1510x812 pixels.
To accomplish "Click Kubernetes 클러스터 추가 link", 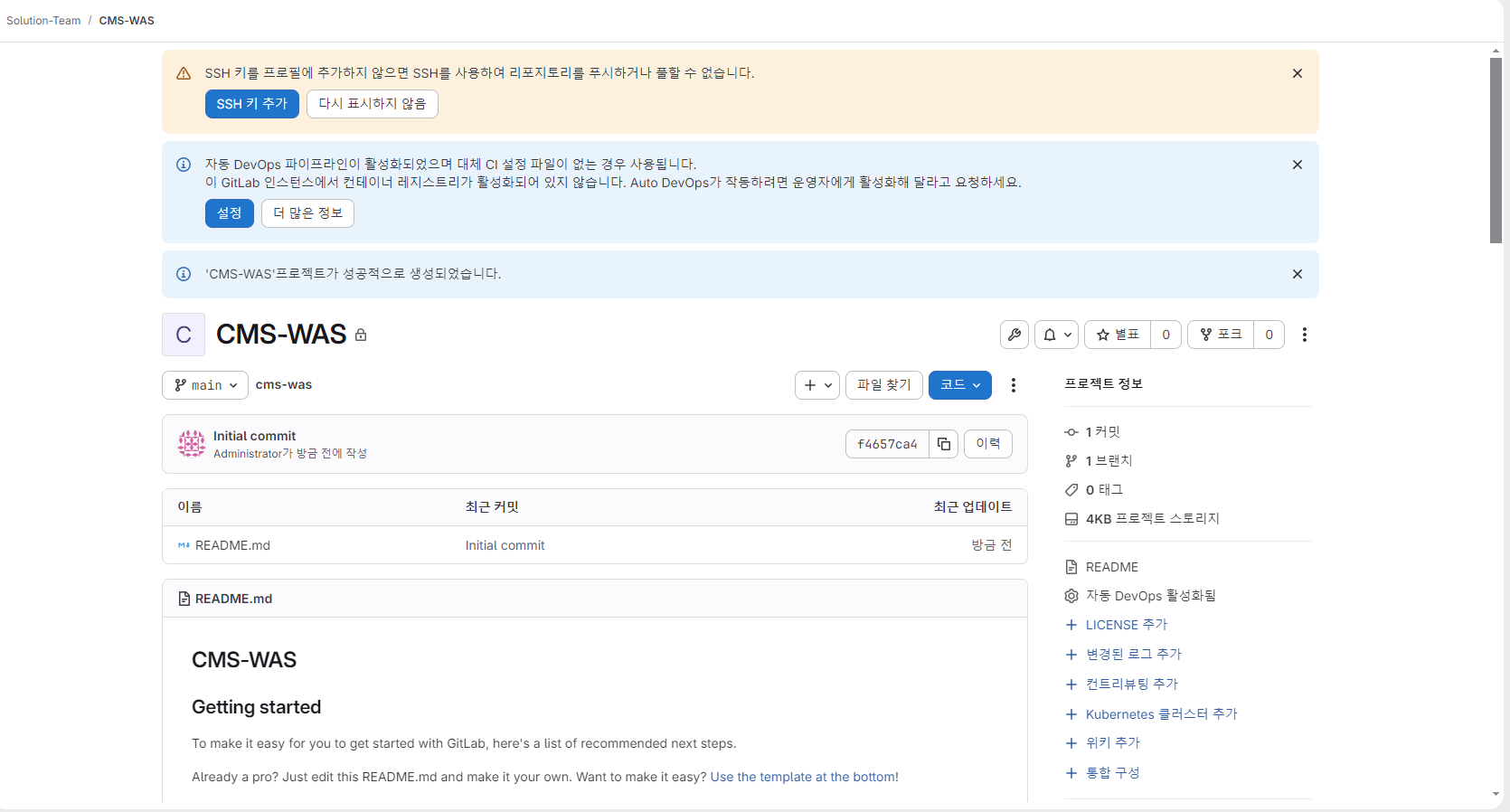I will coord(1162,714).
